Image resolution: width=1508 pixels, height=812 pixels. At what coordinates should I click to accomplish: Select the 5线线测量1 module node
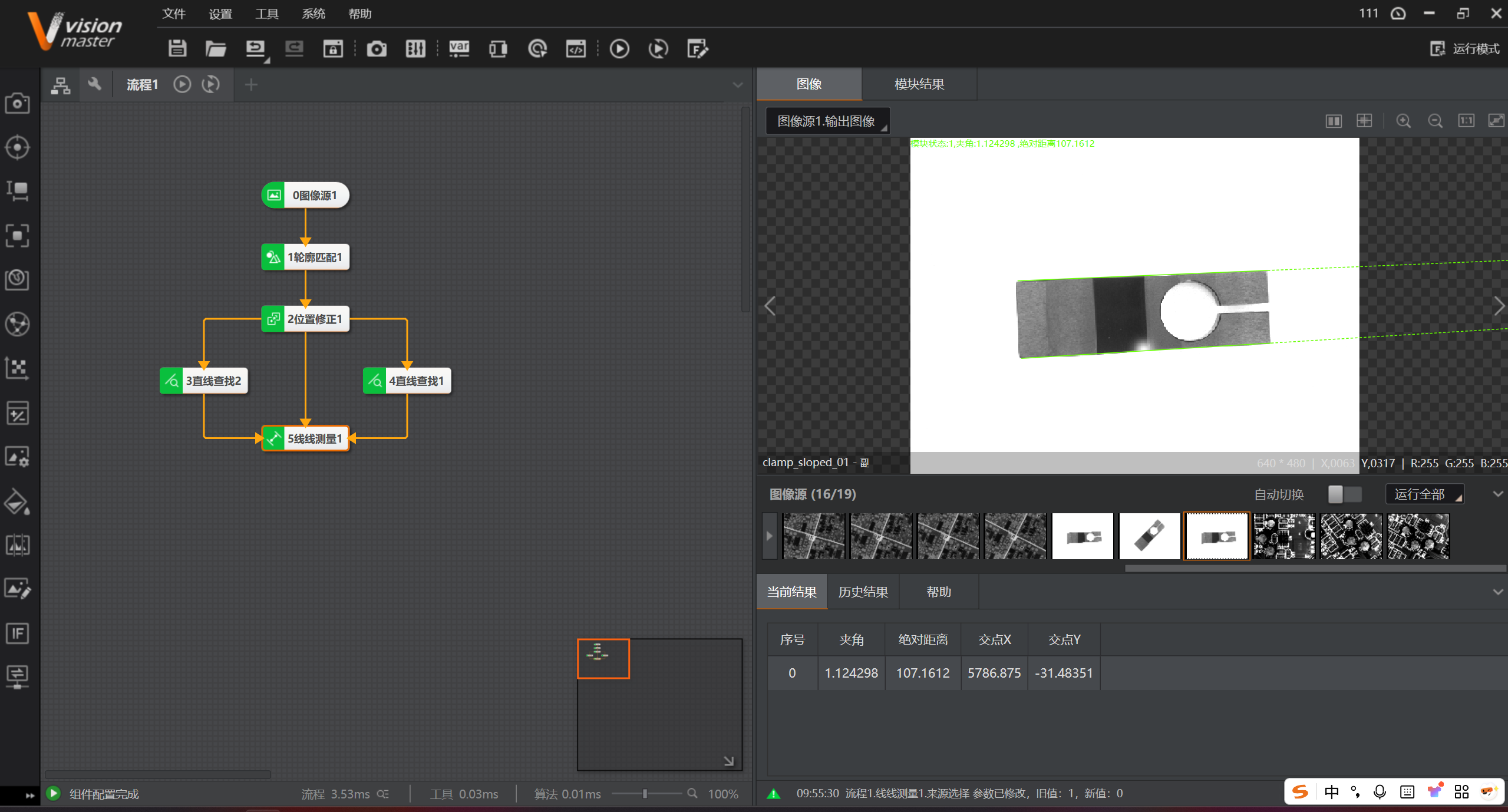coord(314,438)
